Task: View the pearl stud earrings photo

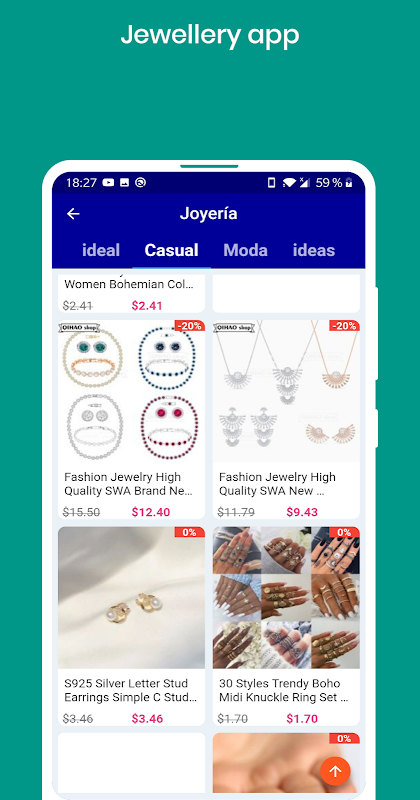Action: [132, 597]
